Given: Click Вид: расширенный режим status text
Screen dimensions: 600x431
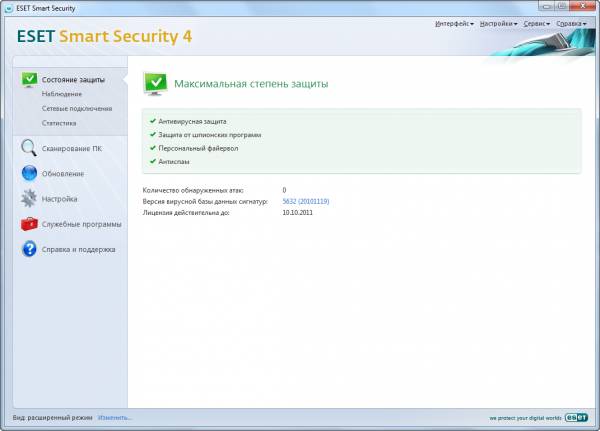Looking at the screenshot, I should click(52, 418).
